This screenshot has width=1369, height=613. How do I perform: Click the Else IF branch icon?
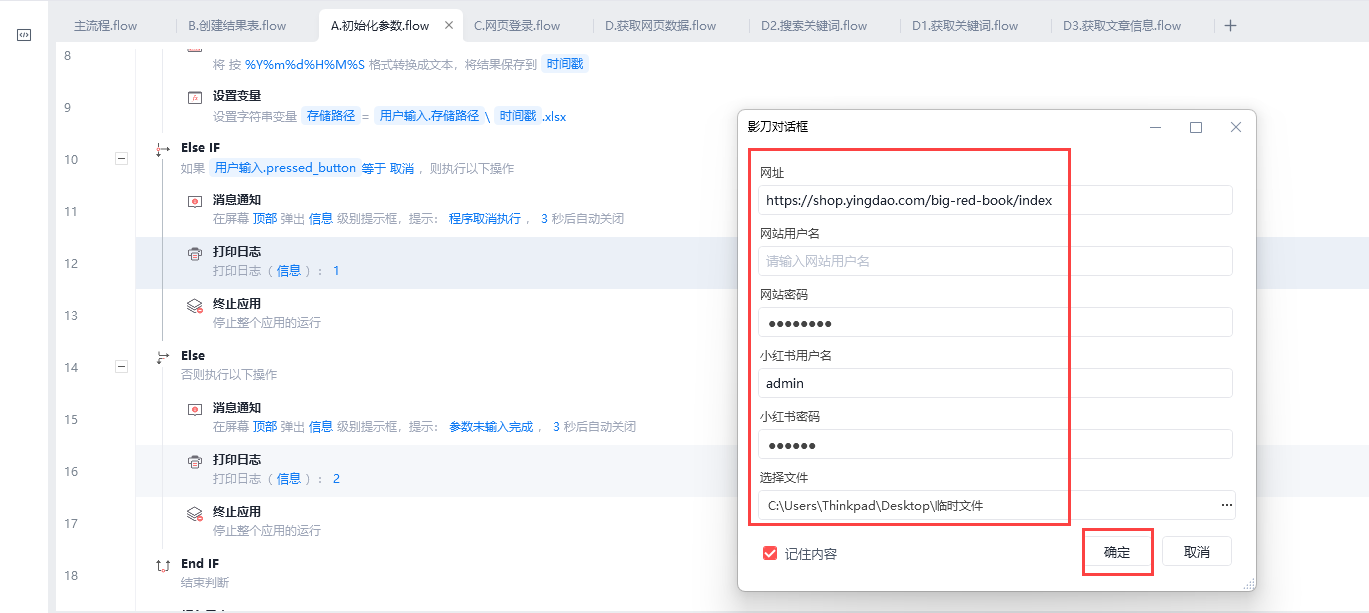[x=164, y=149]
